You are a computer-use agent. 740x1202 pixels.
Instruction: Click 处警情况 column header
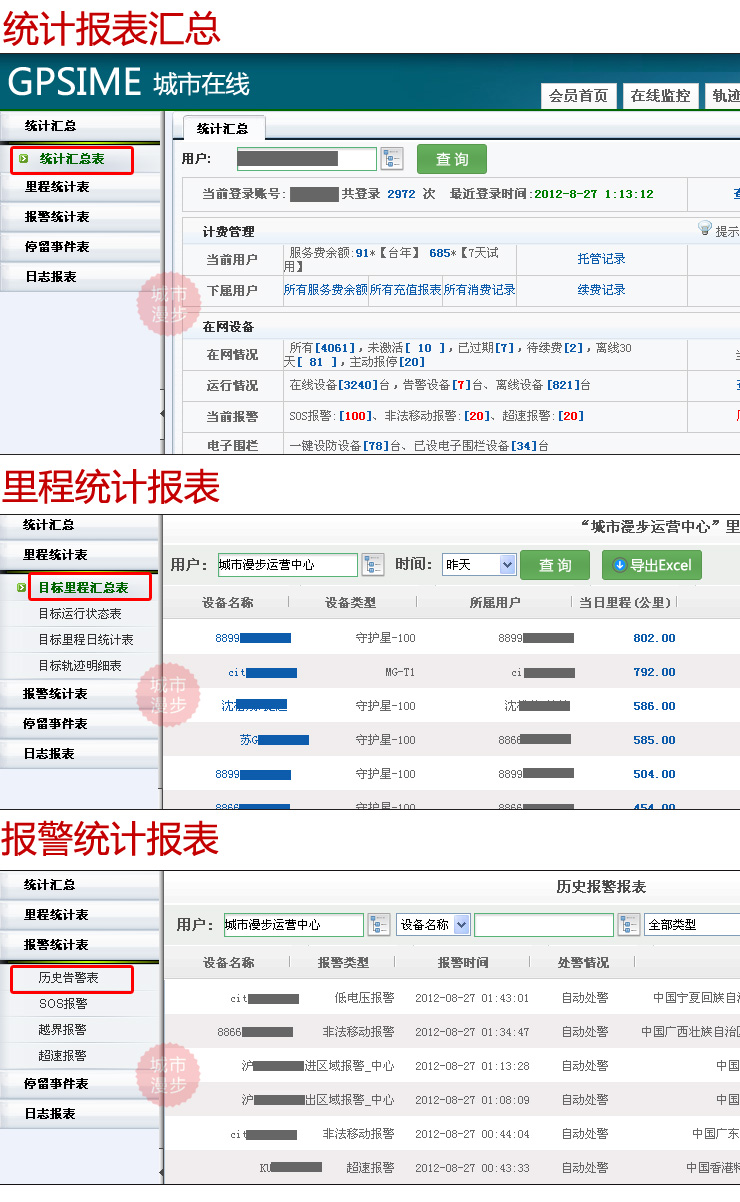(583, 963)
